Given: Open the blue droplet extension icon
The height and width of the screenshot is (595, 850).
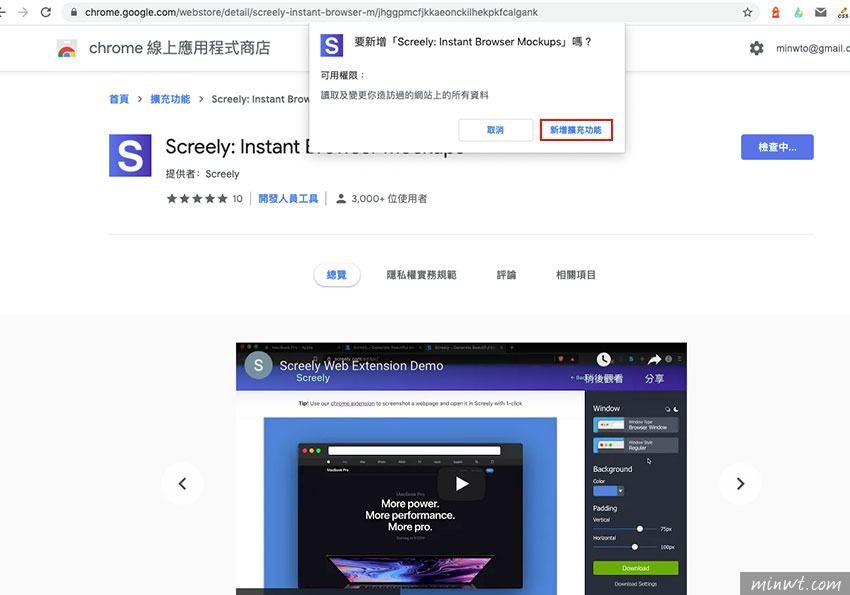Looking at the screenshot, I should 798,12.
